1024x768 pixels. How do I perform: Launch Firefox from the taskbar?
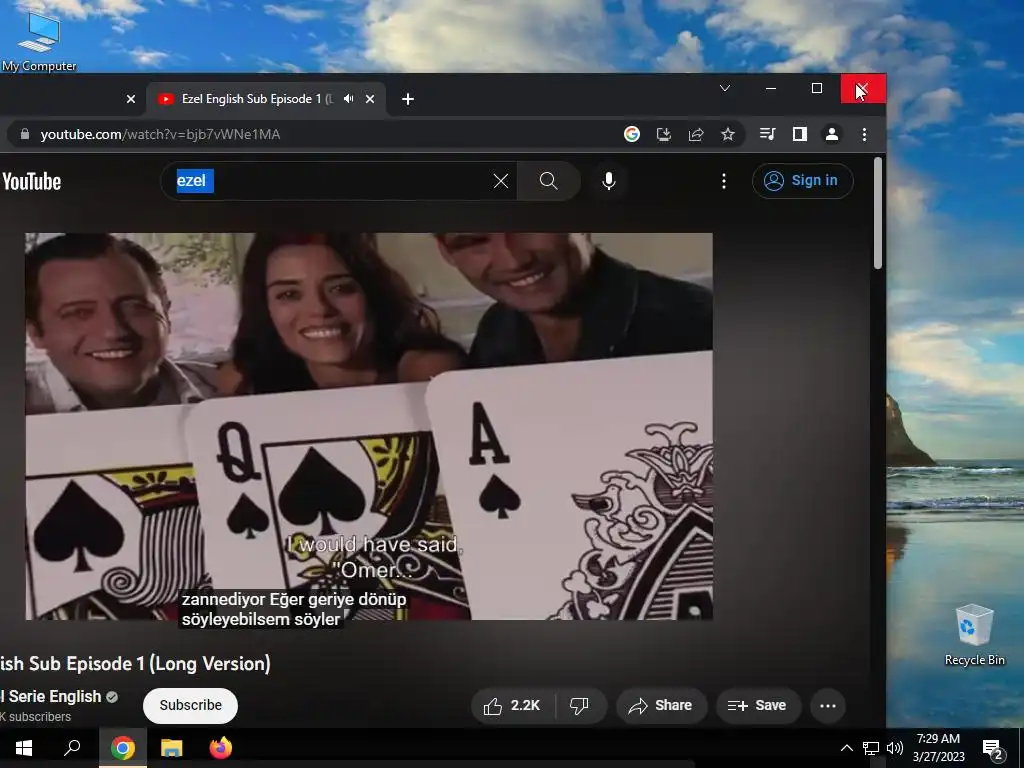pos(221,748)
